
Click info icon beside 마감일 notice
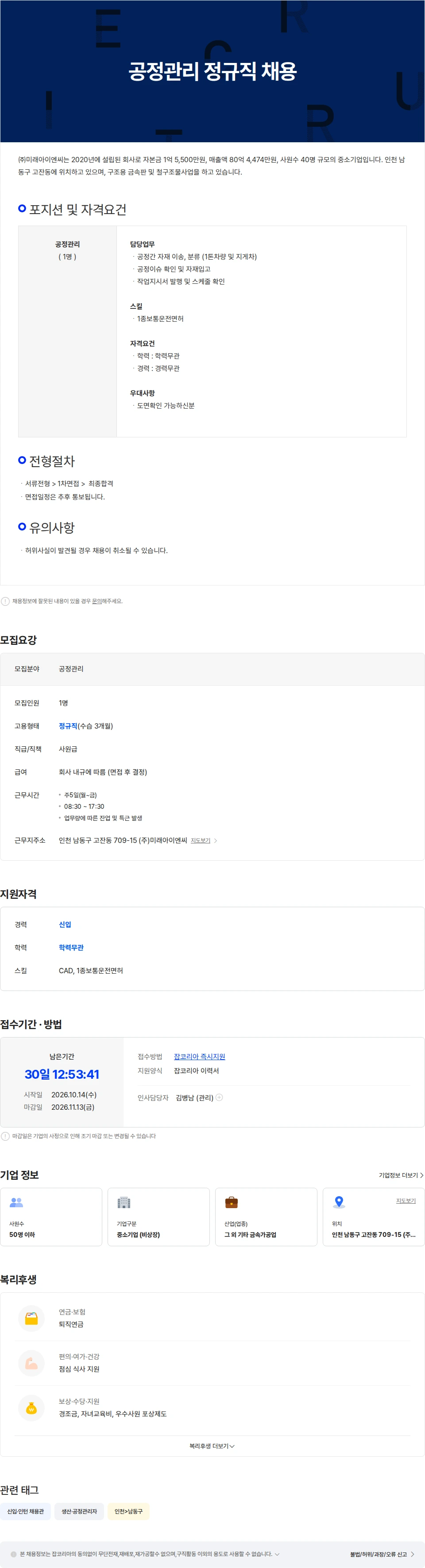pyautogui.click(x=5, y=1136)
